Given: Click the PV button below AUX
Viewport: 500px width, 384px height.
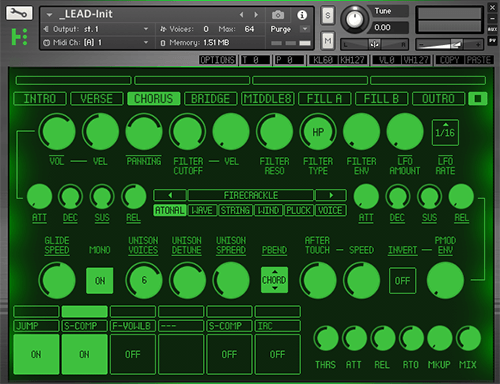Looking at the screenshot, I should 492,41.
